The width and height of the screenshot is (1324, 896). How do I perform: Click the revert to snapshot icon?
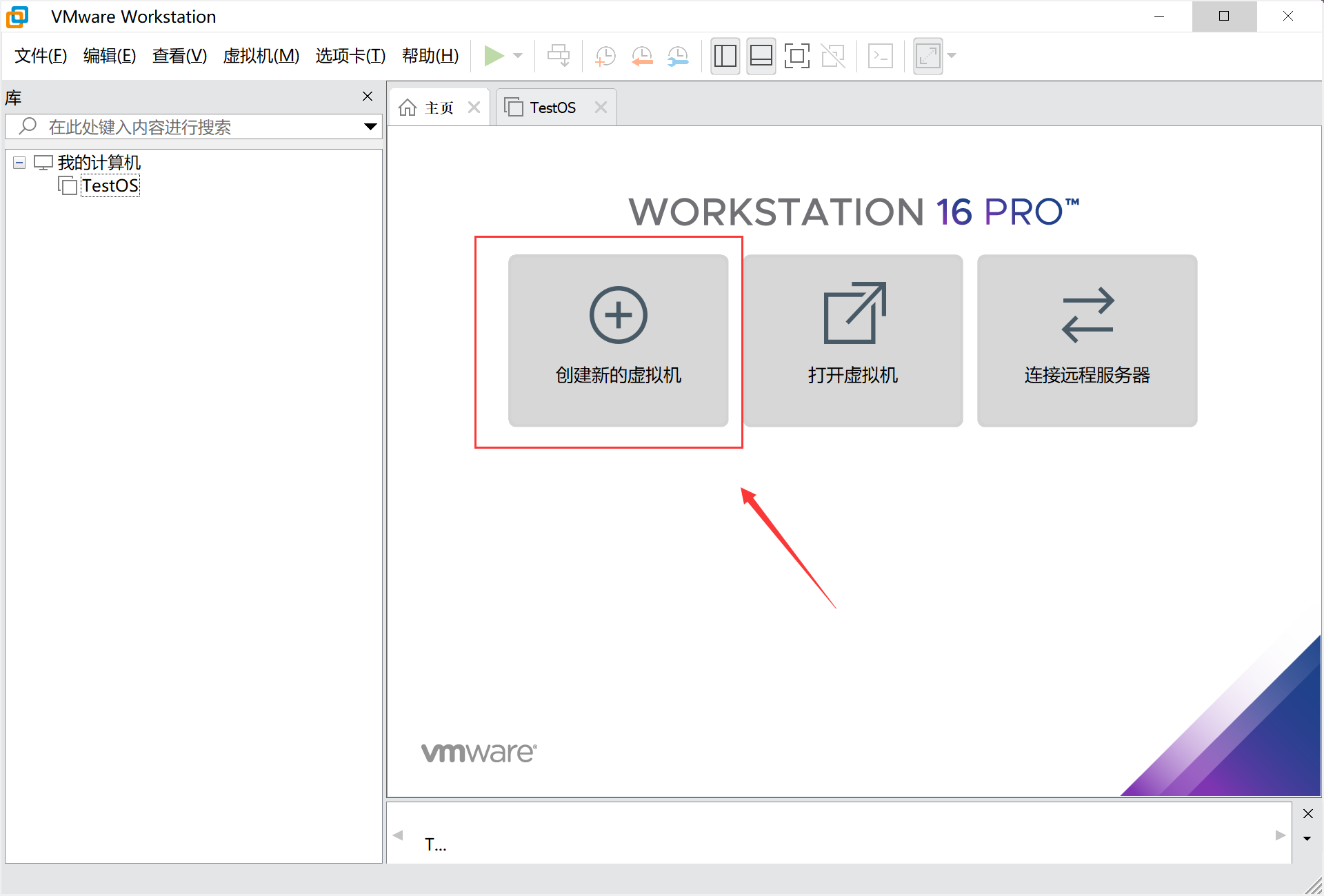point(642,56)
